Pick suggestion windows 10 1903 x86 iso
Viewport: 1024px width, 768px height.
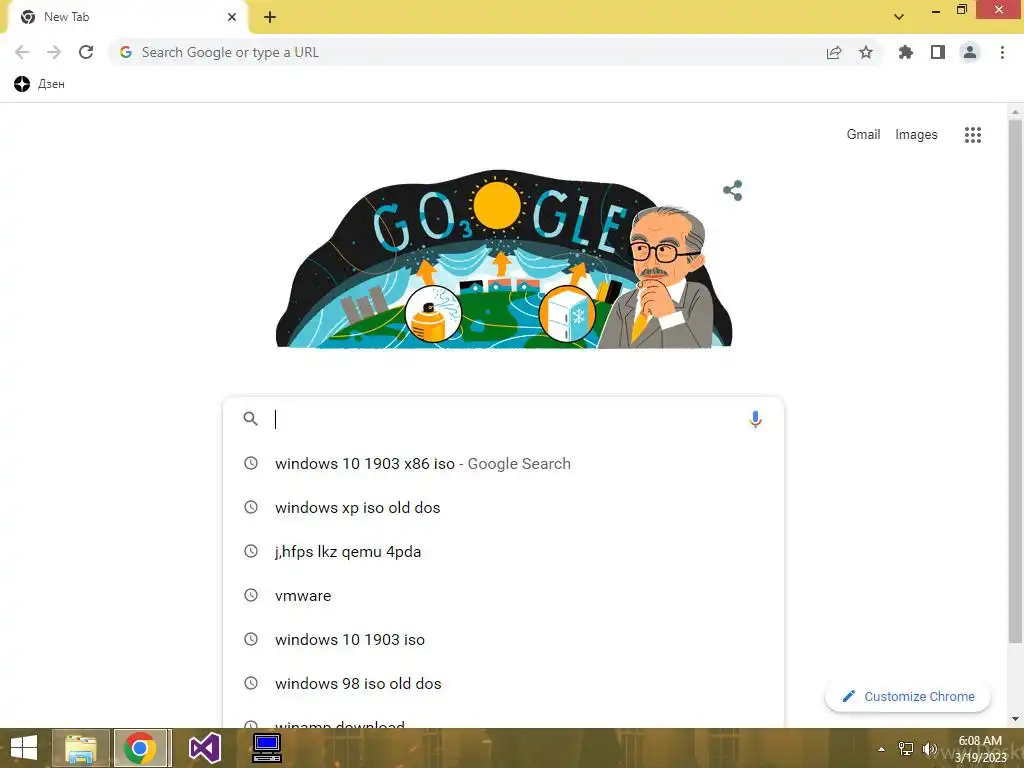(x=503, y=464)
